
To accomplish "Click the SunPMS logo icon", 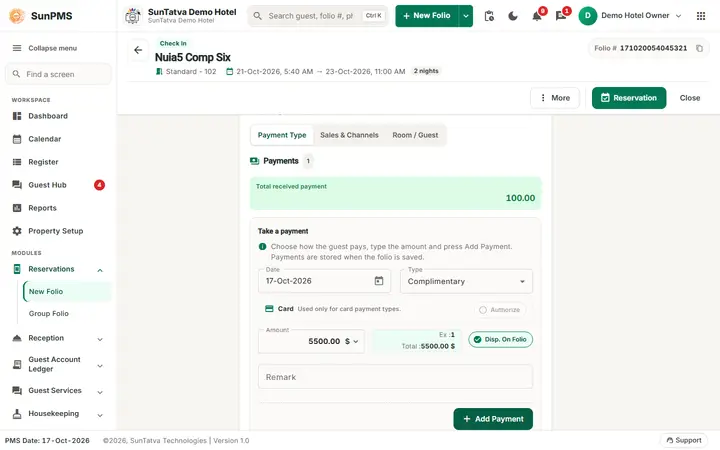I will coord(17,16).
